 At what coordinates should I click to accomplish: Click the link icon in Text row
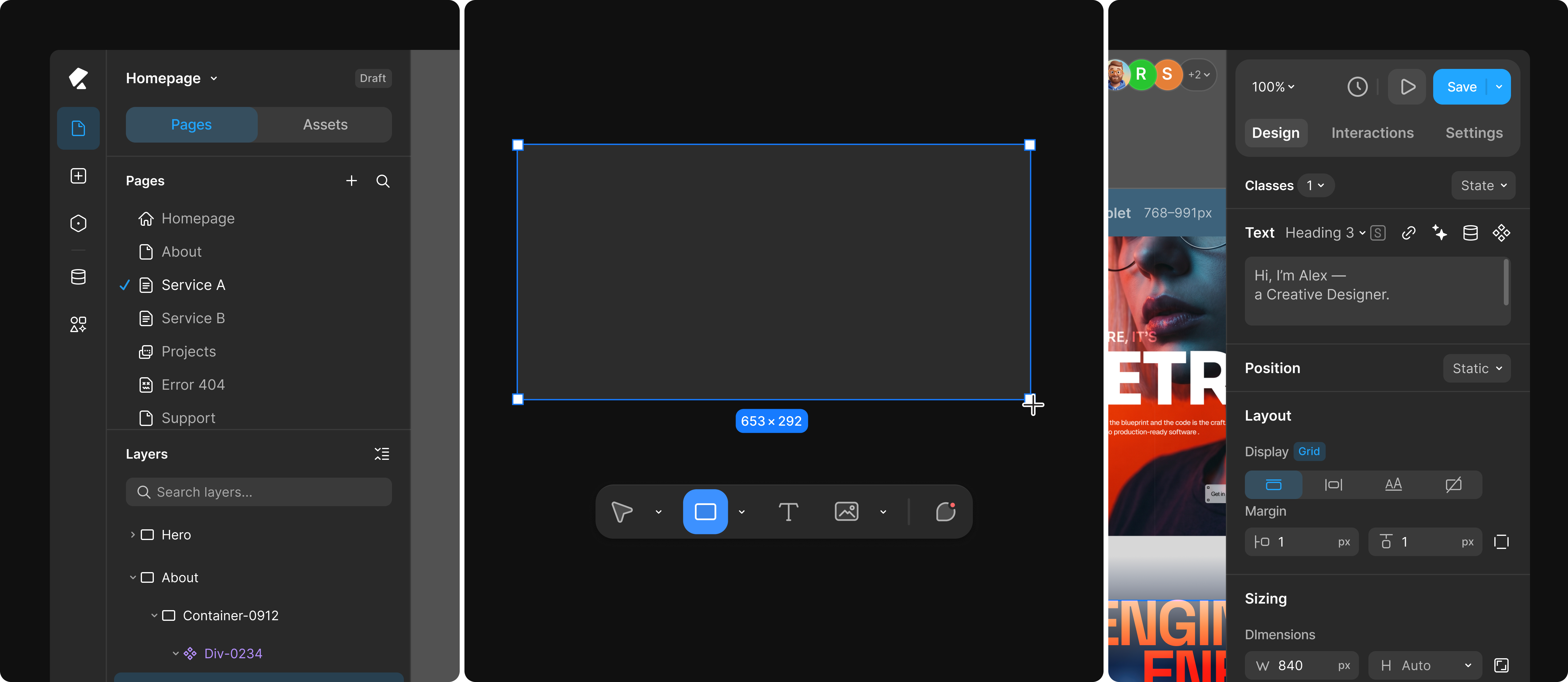1408,233
